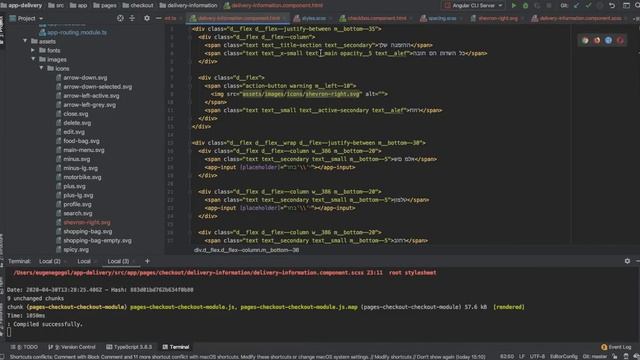Click checkout breadcrumb in navigation bar
This screenshot has height=360, width=640.
pyautogui.click(x=142, y=5)
